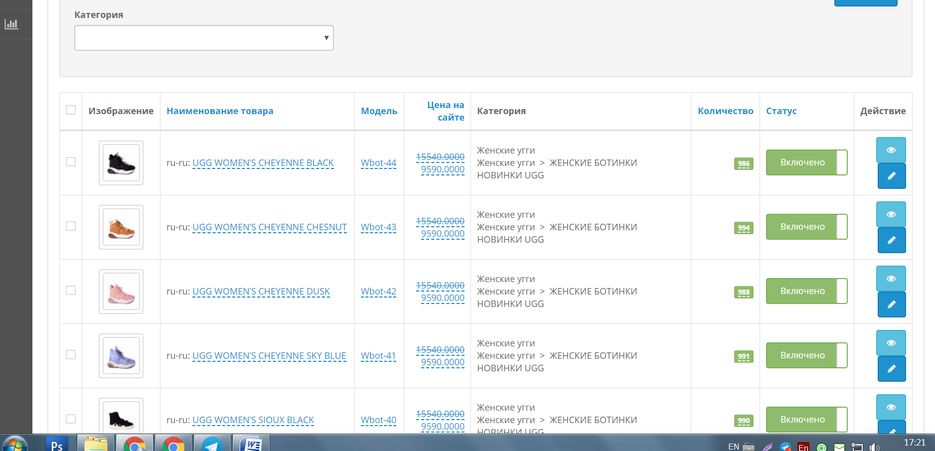The height and width of the screenshot is (451, 935).
Task: Sort by the Статус column header
Action: pyautogui.click(x=781, y=111)
